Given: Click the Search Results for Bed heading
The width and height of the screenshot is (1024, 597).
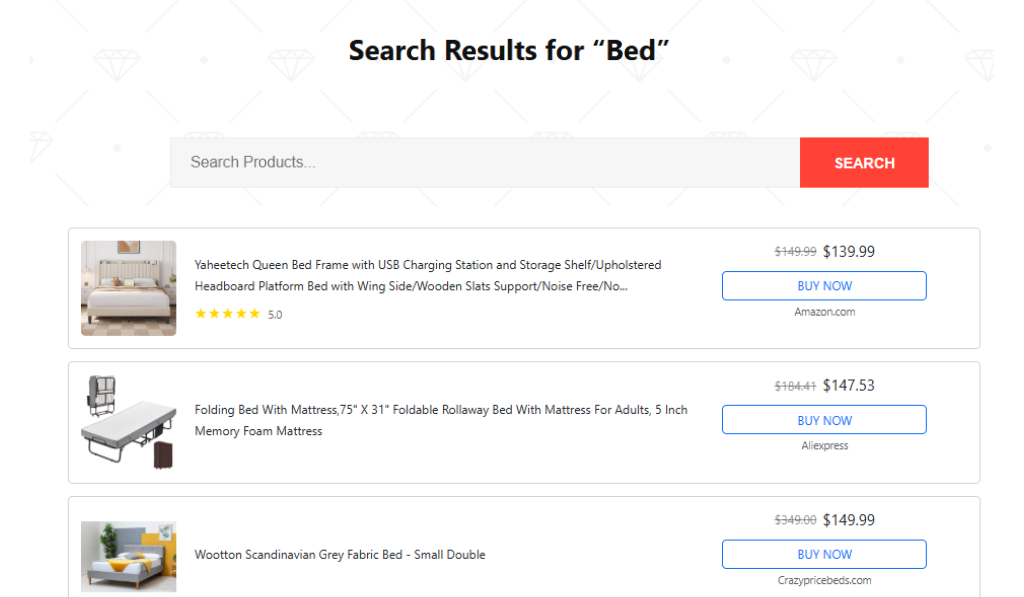Looking at the screenshot, I should click(509, 50).
